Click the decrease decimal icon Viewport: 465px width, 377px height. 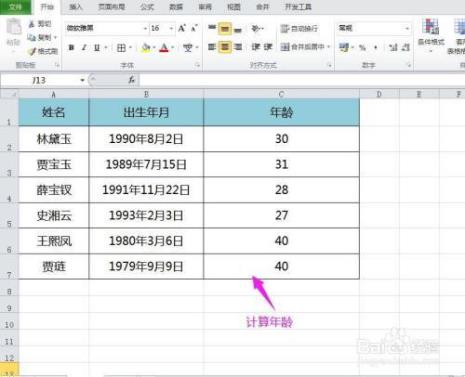pyautogui.click(x=406, y=48)
